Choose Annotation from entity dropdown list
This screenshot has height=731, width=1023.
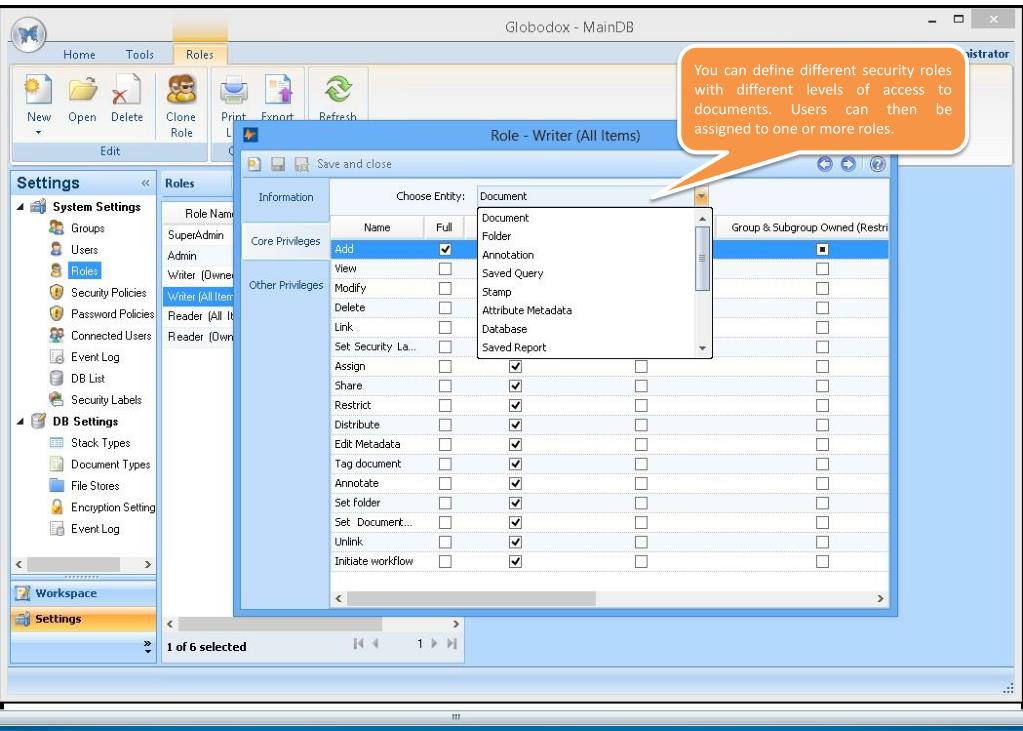(587, 255)
